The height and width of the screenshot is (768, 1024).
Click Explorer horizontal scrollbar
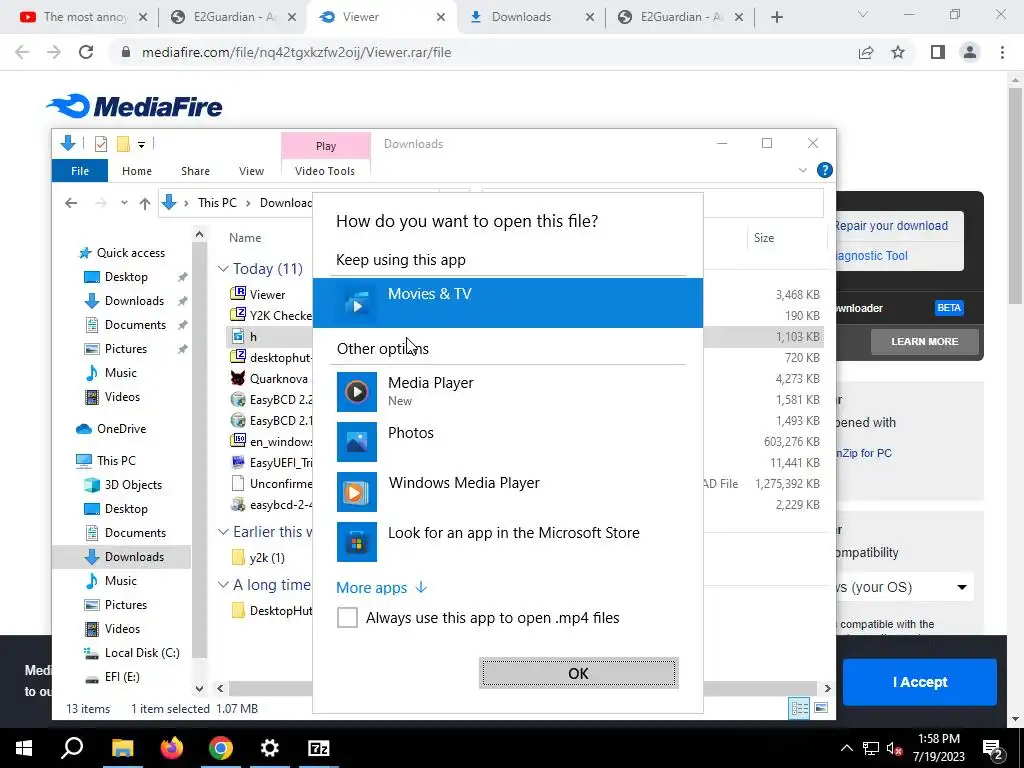click(522, 688)
